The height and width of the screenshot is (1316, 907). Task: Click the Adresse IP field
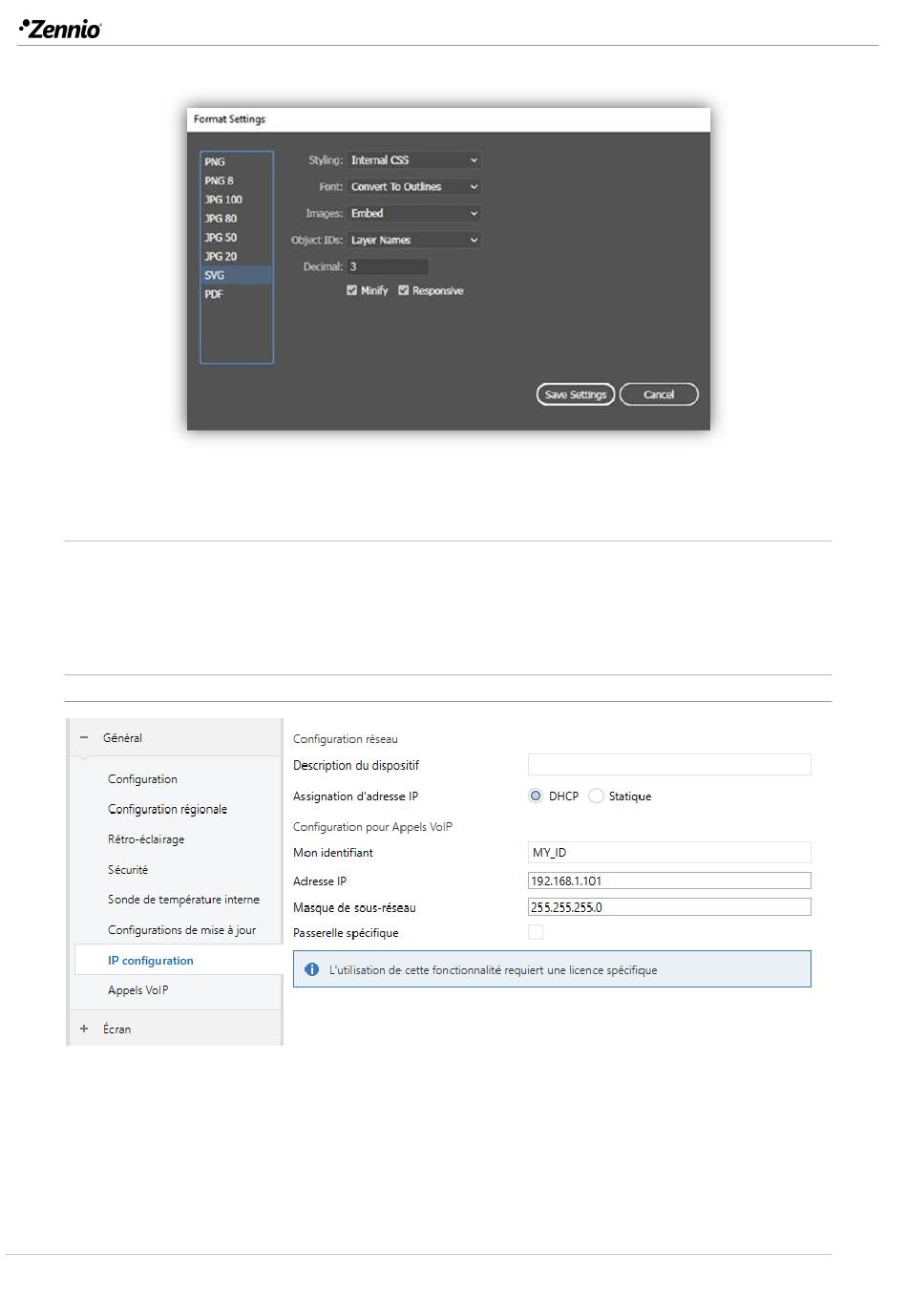[669, 881]
